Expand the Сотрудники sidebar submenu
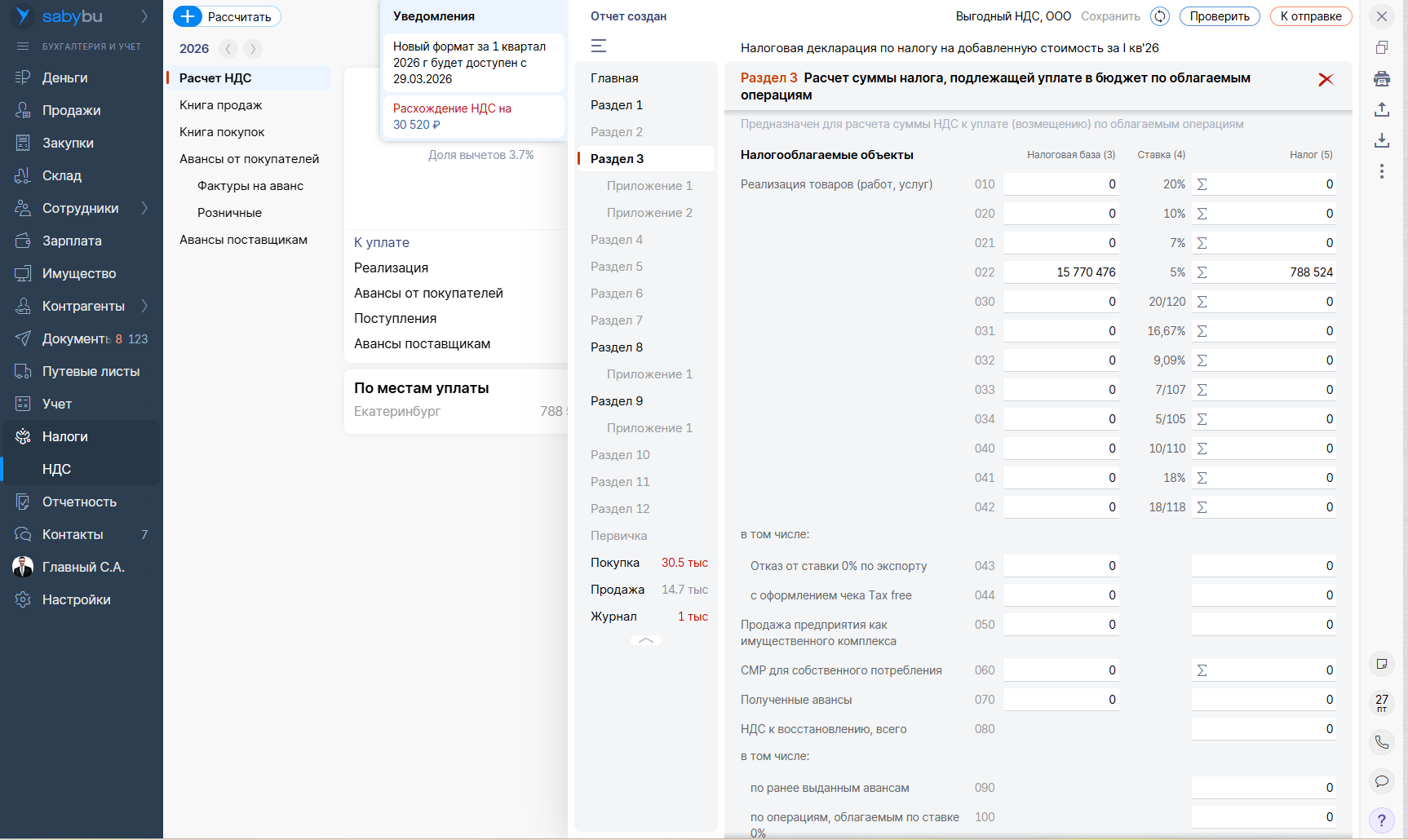The image size is (1408, 840). 144,208
